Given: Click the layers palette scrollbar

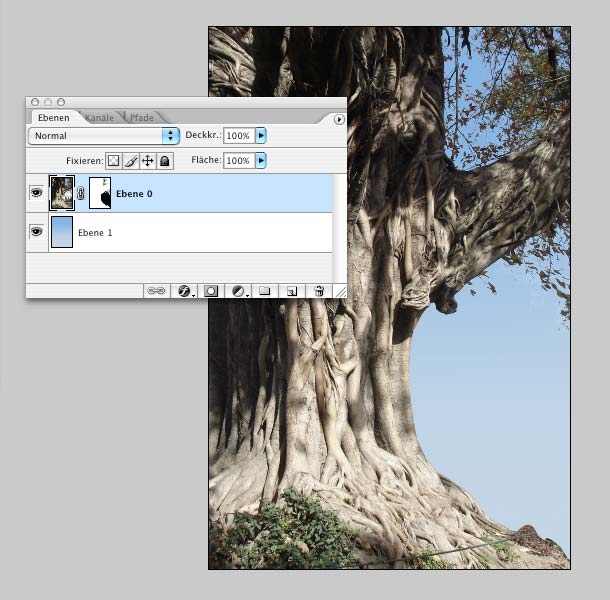Looking at the screenshot, I should pos(339,228).
